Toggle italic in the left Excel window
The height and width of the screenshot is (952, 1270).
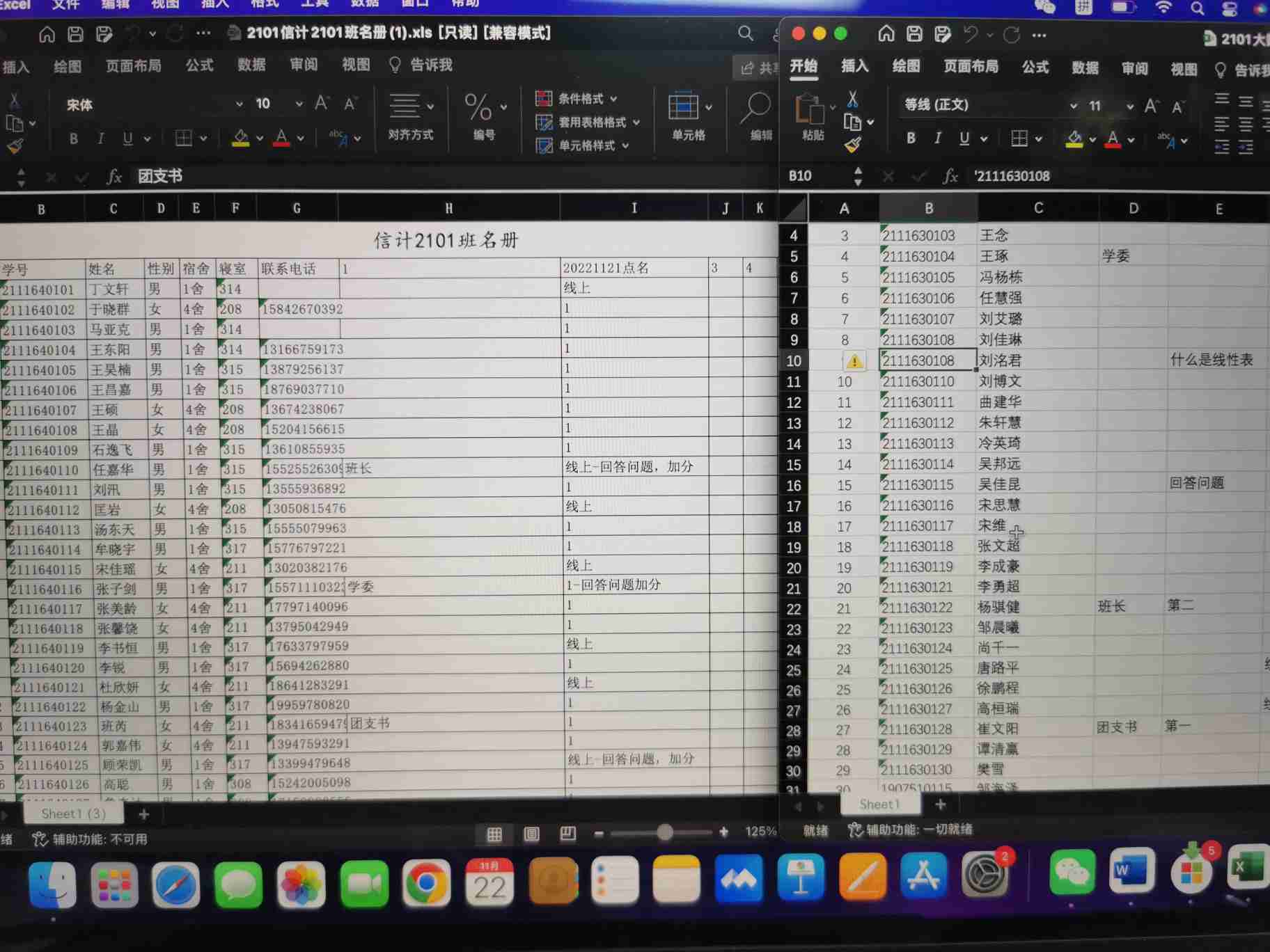point(101,138)
